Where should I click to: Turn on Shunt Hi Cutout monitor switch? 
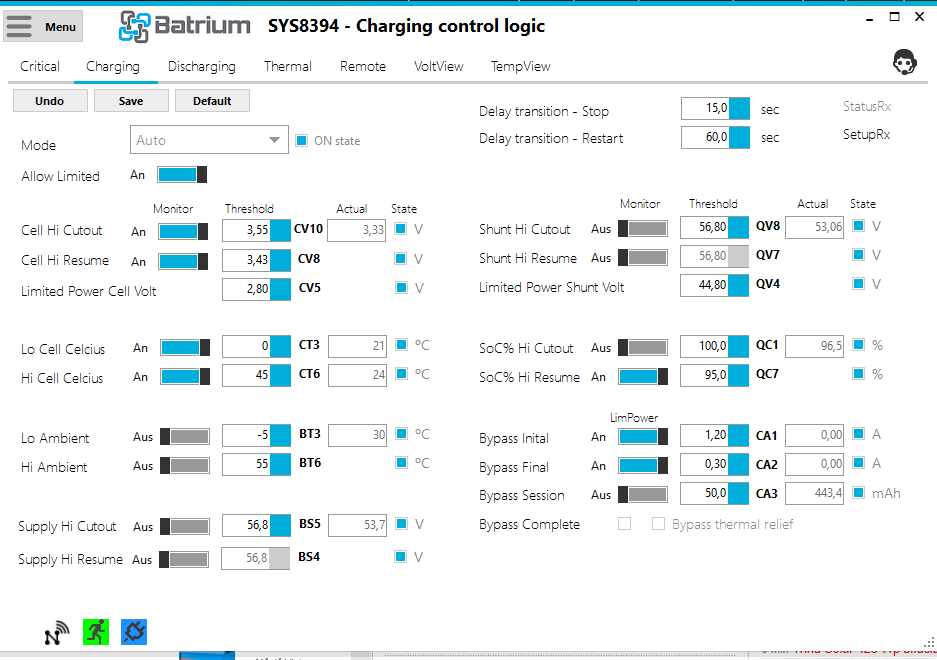coord(642,228)
